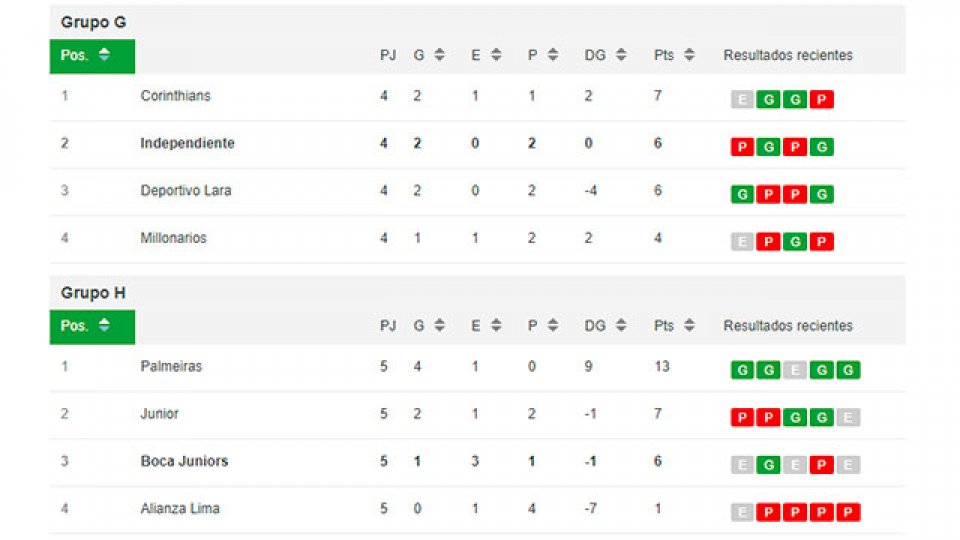Click Alianza Lima's first gray E result badge
960x540 pixels.
[742, 513]
